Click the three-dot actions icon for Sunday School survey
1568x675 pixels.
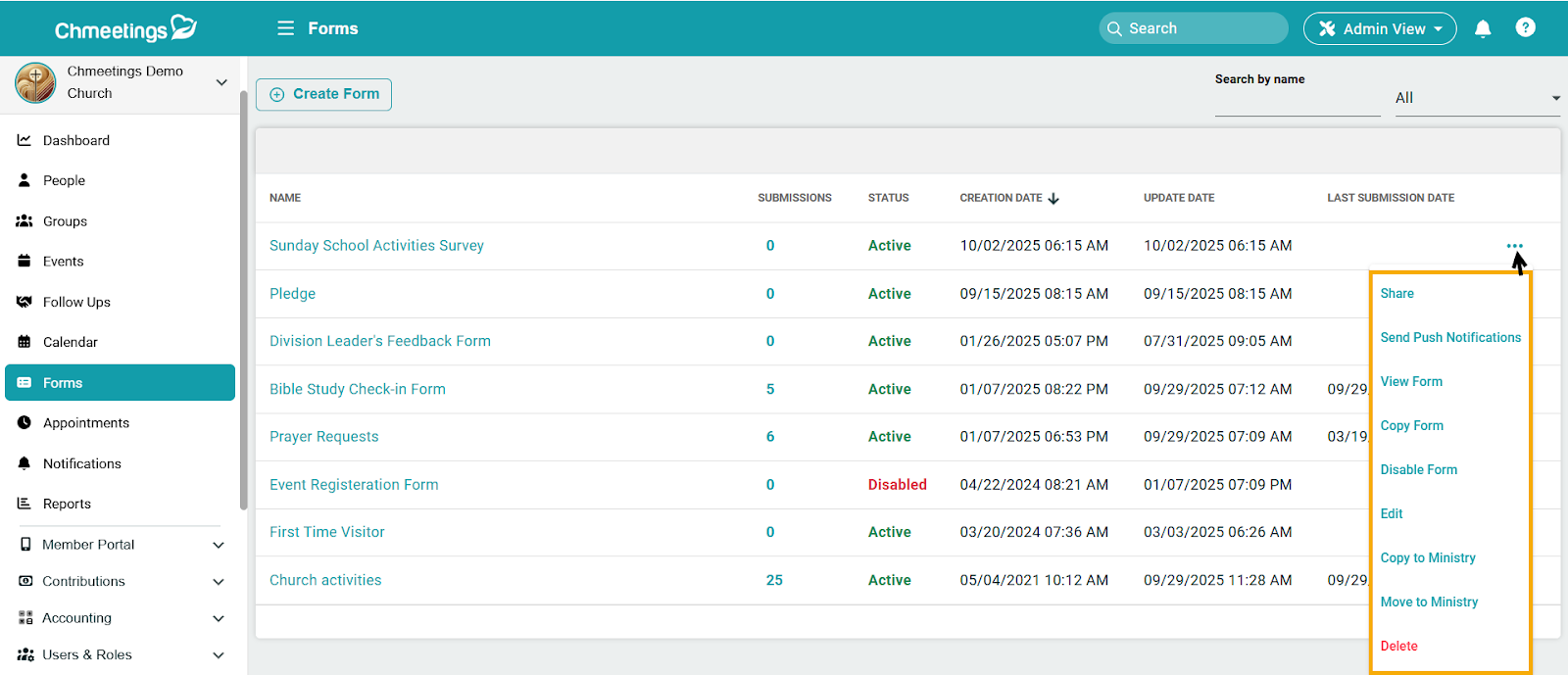(x=1514, y=246)
